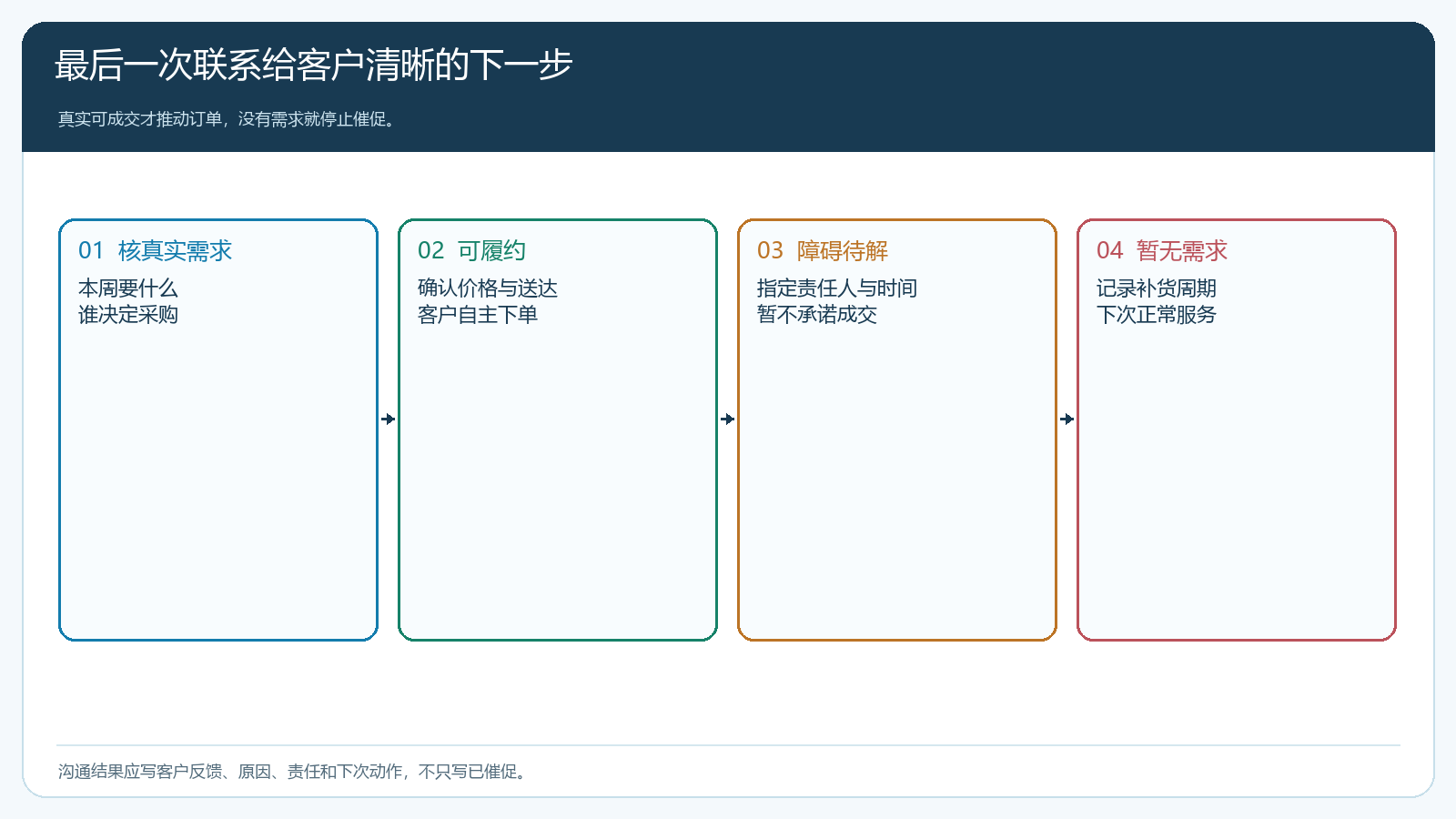Click the empty area inside the red card
Screen dimensions: 1456x819
point(1237,482)
